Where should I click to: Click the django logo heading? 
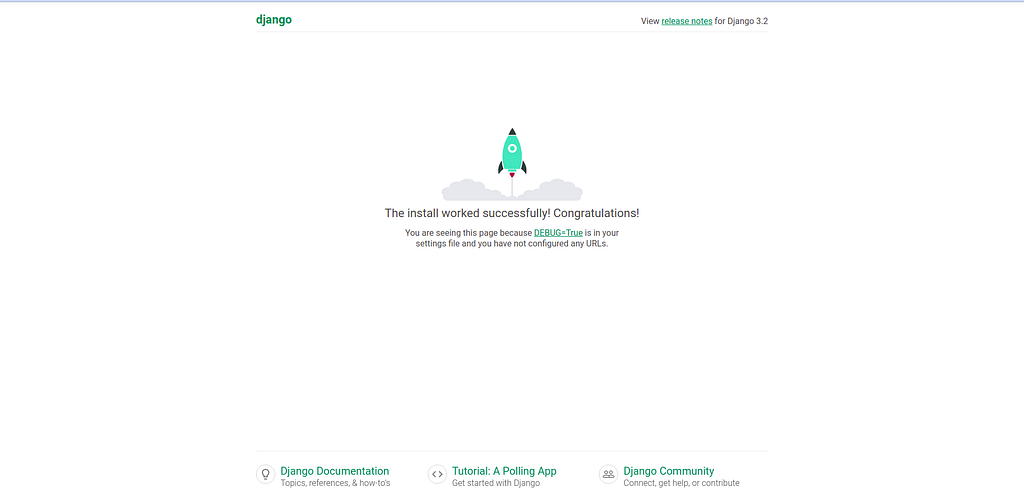tap(274, 20)
